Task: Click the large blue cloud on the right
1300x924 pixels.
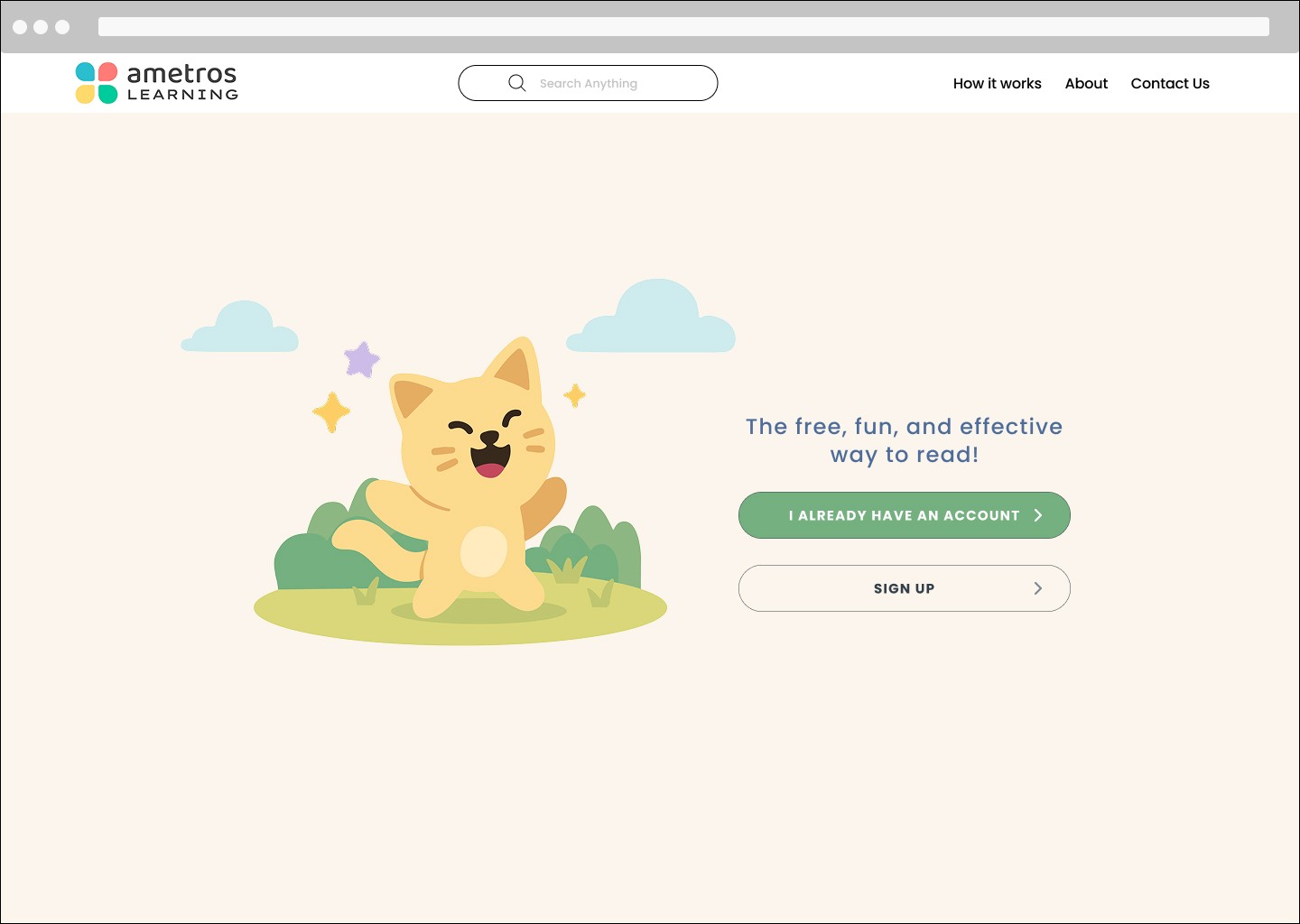Action: pyautogui.click(x=651, y=316)
